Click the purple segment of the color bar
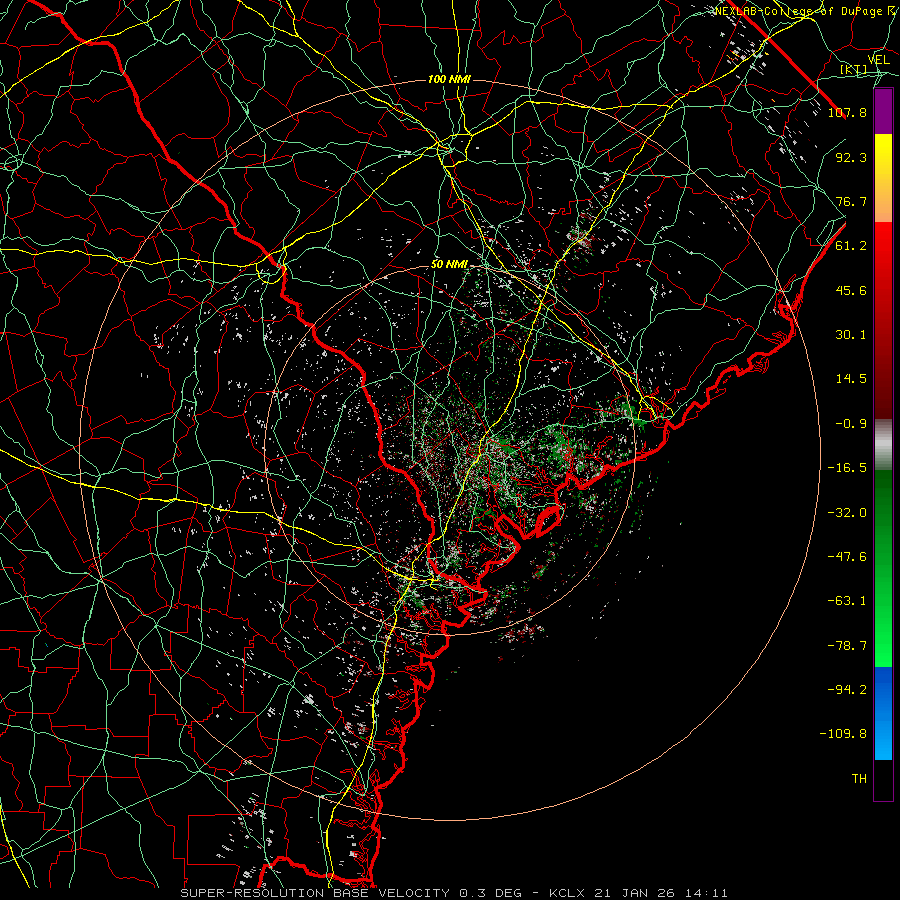The height and width of the screenshot is (900, 900). coord(883,112)
